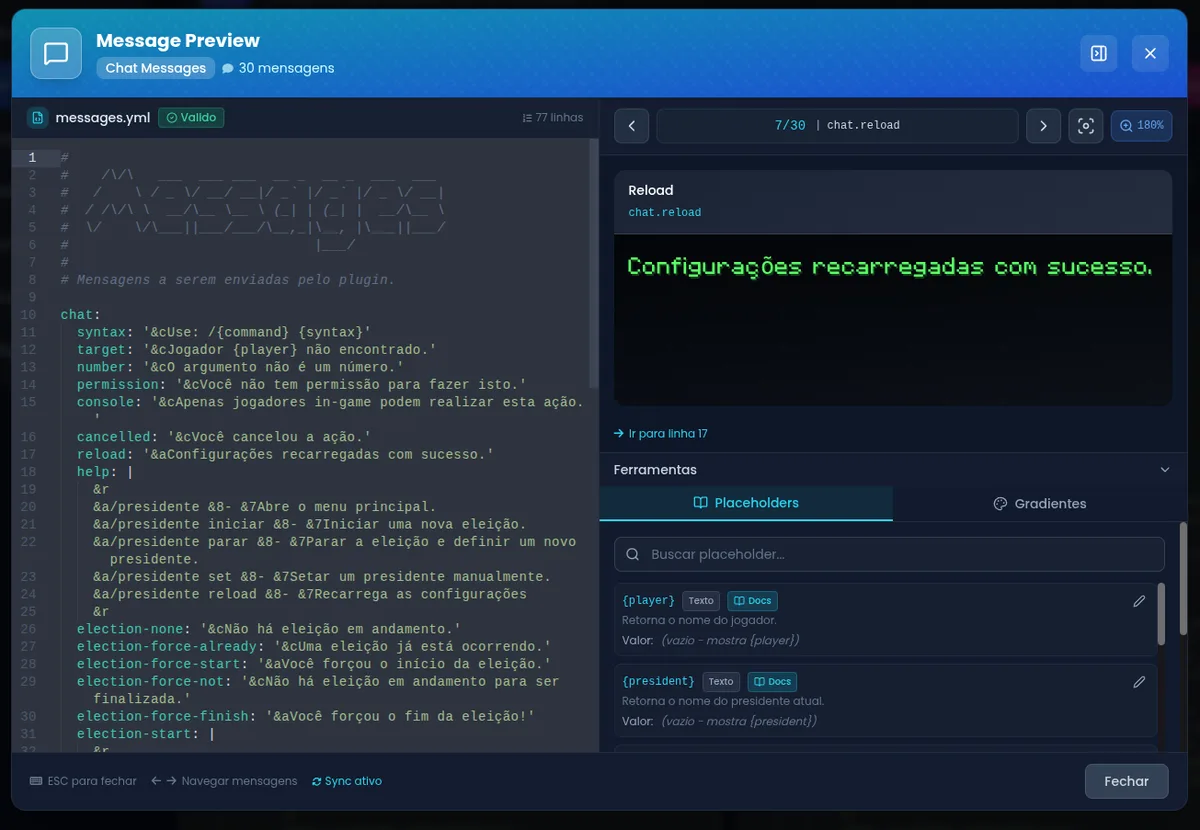Click the messages.yml file name
The image size is (1200, 830).
[x=103, y=117]
